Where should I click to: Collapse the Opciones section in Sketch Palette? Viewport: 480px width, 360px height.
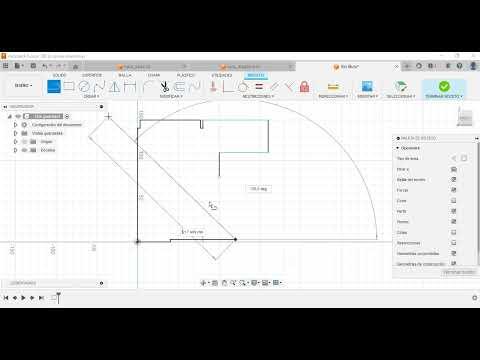click(398, 148)
